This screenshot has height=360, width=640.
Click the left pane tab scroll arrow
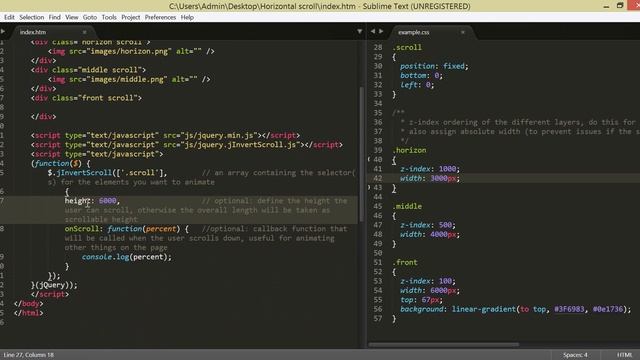tap(3, 31)
